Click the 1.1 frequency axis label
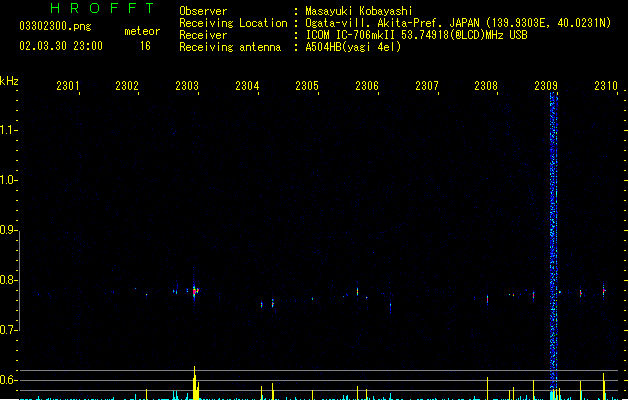The image size is (629, 400). (x=8, y=130)
